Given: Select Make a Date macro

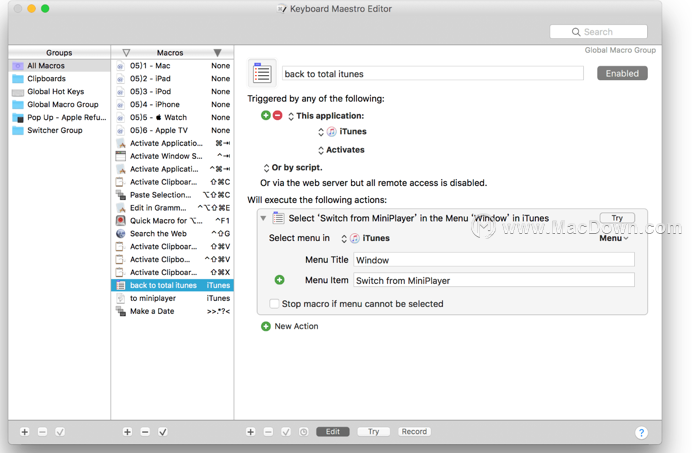Looking at the screenshot, I should [173, 311].
